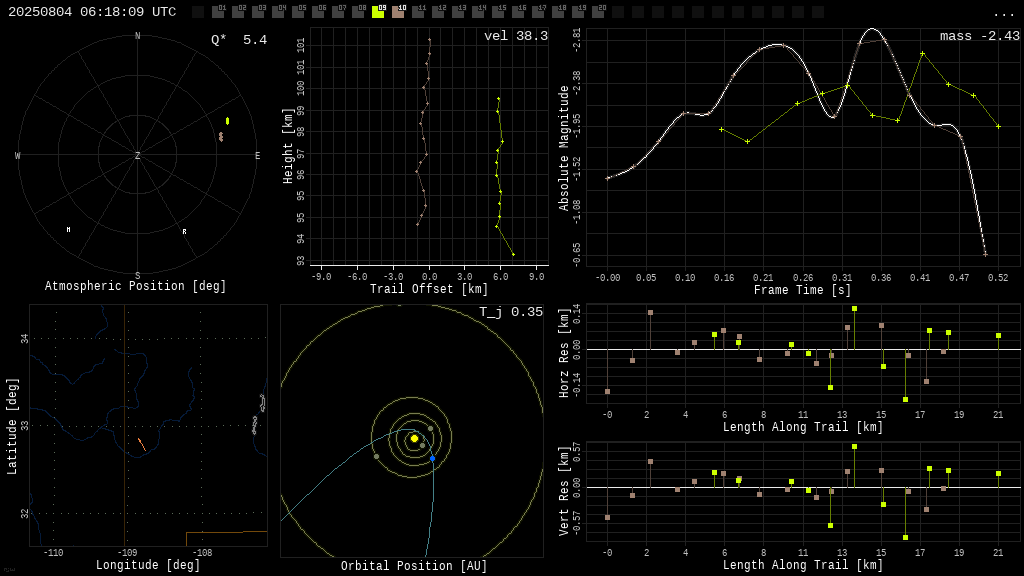Click the R marker in the sky plot
This screenshot has height=576, width=1024.
pyautogui.click(x=184, y=232)
